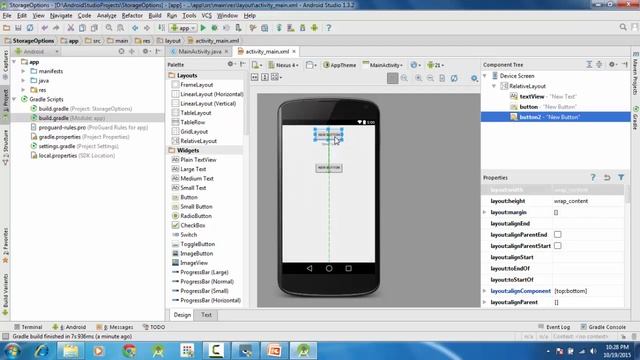Open the Messages tool window
640x360 pixels.
tap(115, 327)
